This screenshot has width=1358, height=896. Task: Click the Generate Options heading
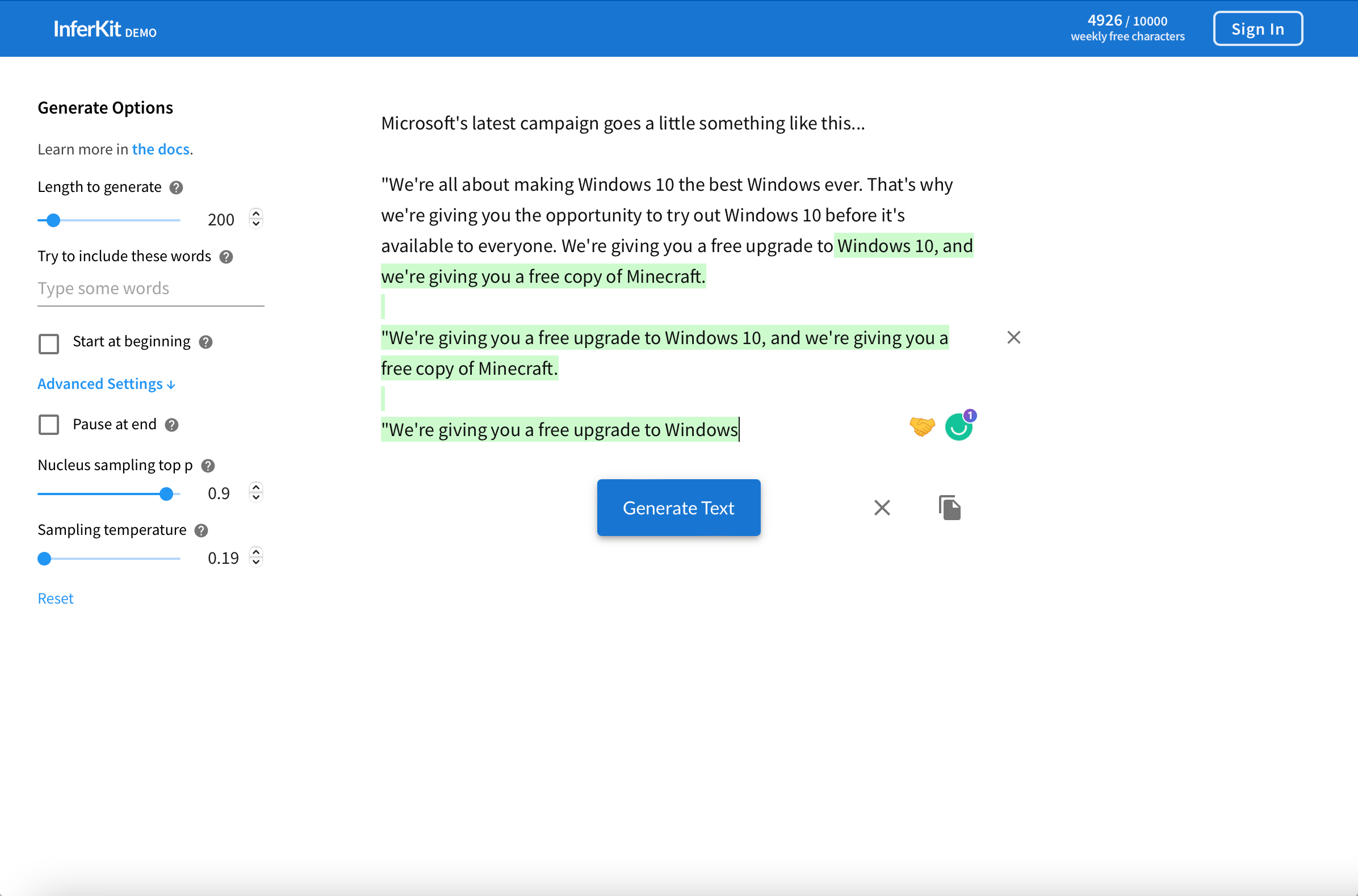coord(105,108)
